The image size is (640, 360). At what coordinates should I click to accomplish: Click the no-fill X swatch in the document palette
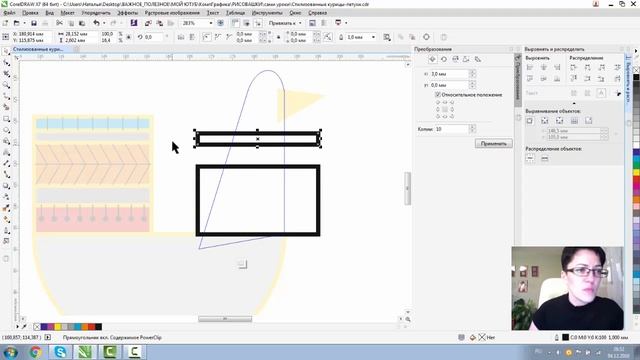tap(37, 327)
